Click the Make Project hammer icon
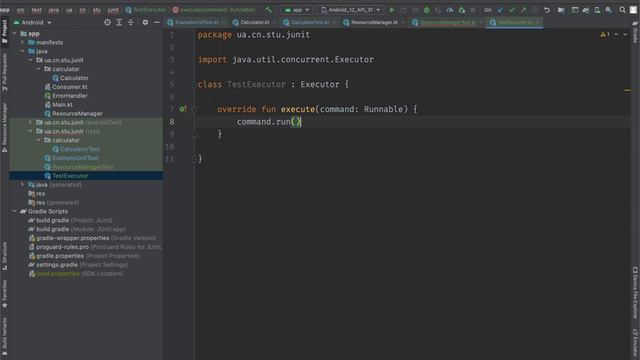The width and height of the screenshot is (640, 360). [x=269, y=10]
